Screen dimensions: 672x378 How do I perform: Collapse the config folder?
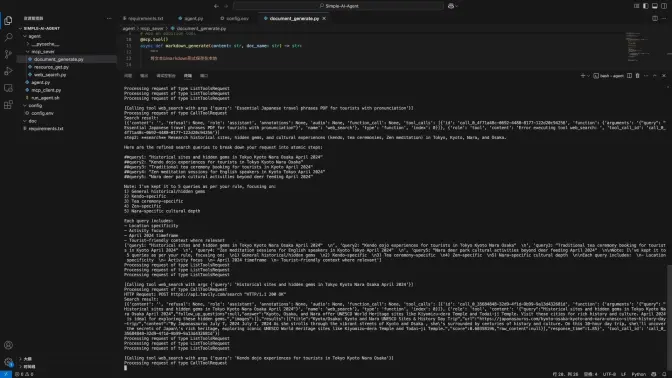35,105
